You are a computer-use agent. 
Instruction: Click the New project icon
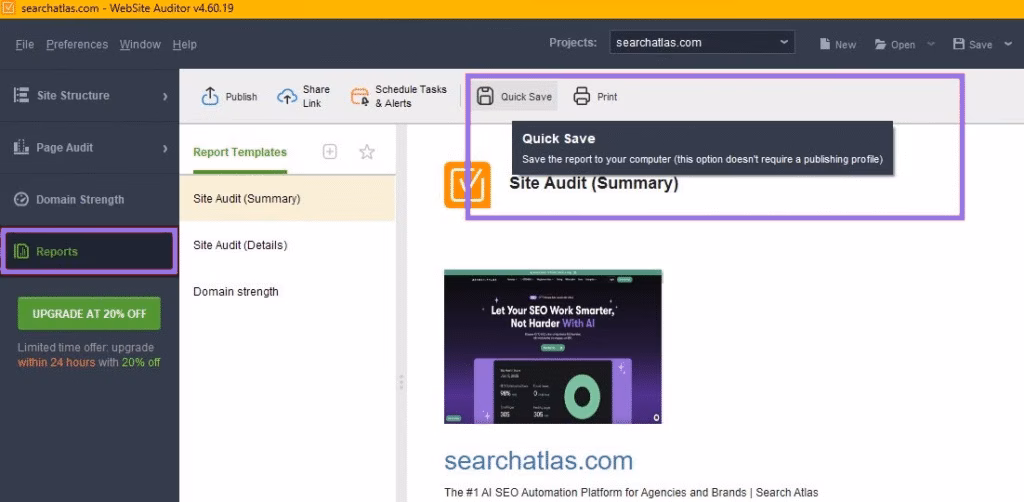coord(825,44)
